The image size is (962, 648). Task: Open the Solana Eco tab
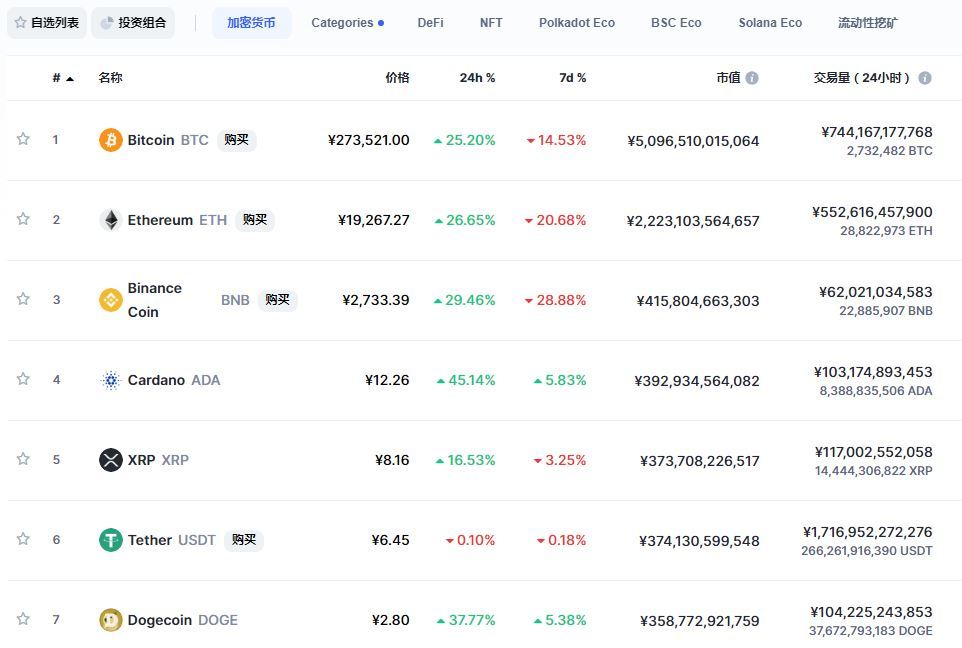click(x=770, y=23)
